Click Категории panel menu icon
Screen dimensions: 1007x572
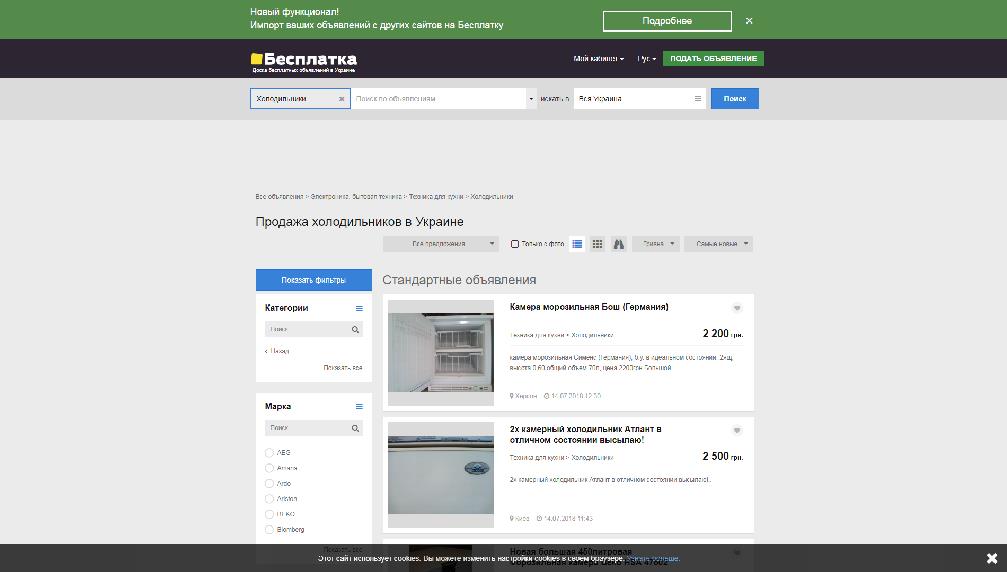(359, 308)
